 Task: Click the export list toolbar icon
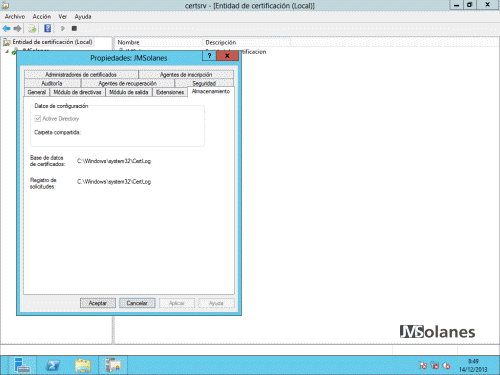tap(32, 29)
